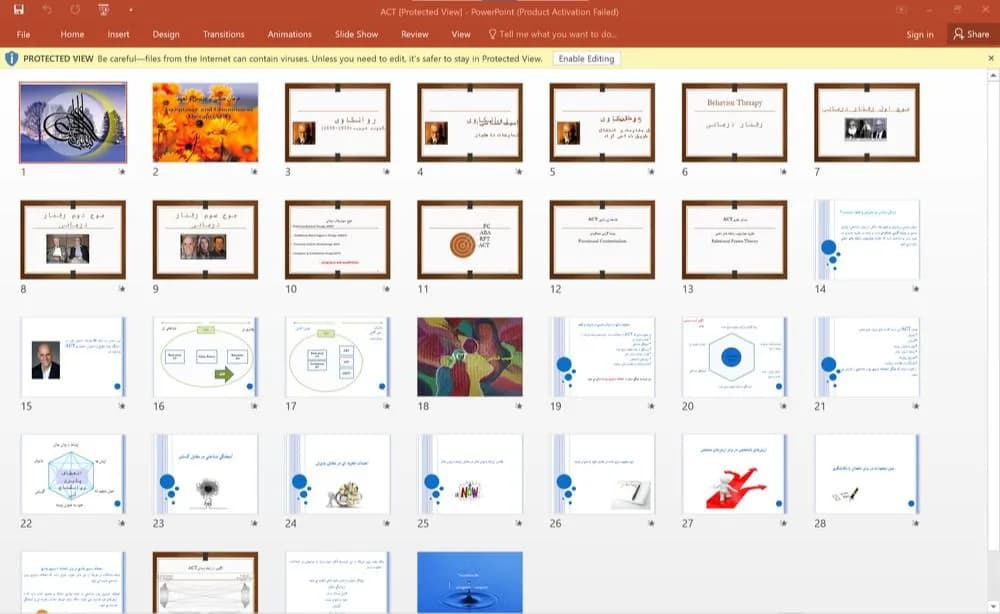The height and width of the screenshot is (614, 1000).
Task: Click the star icon beneath slide 14
Action: 916,289
